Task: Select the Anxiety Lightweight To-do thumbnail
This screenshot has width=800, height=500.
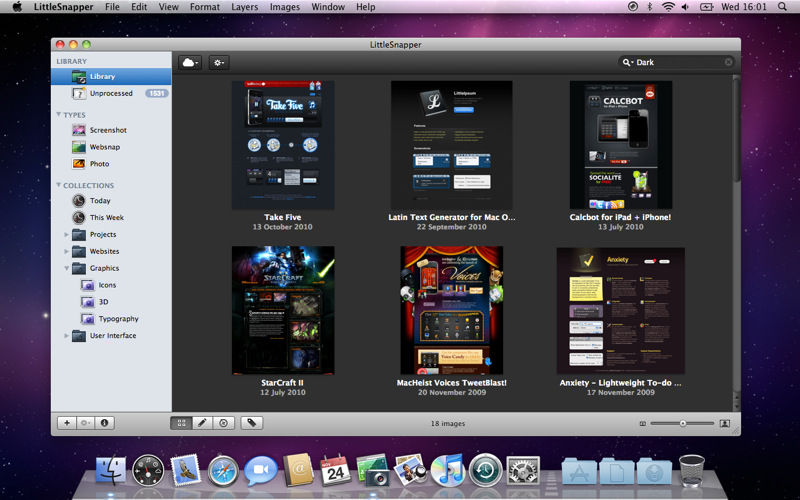Action: (x=620, y=311)
